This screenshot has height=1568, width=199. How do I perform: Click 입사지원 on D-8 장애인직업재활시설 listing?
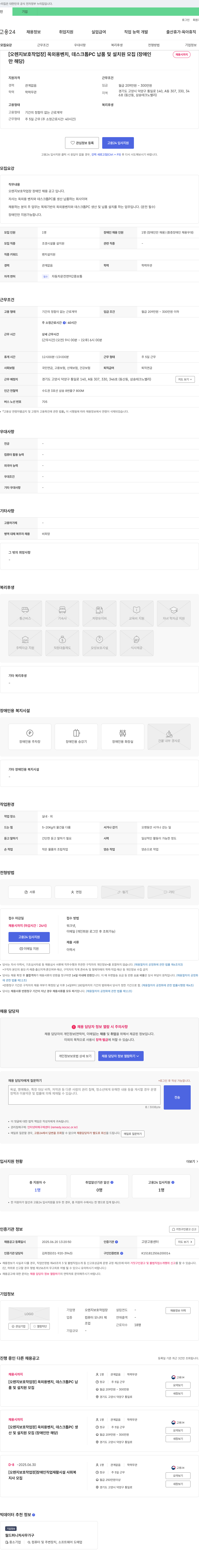coord(178,1475)
